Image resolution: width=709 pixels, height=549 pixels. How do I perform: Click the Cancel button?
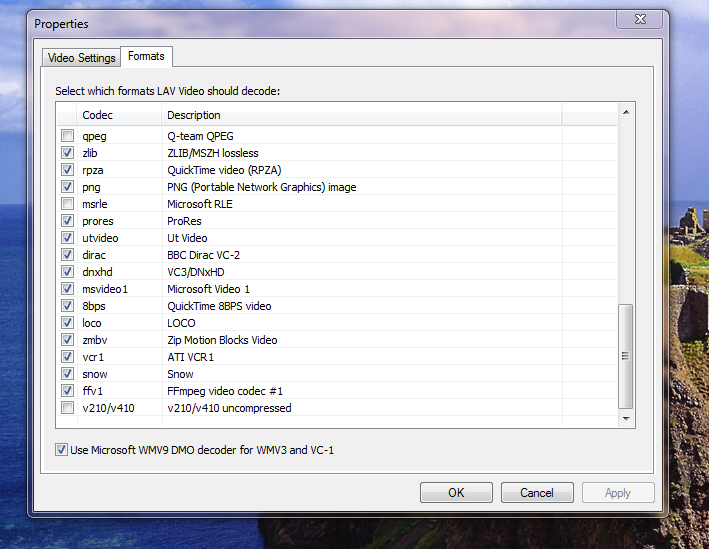pos(537,492)
